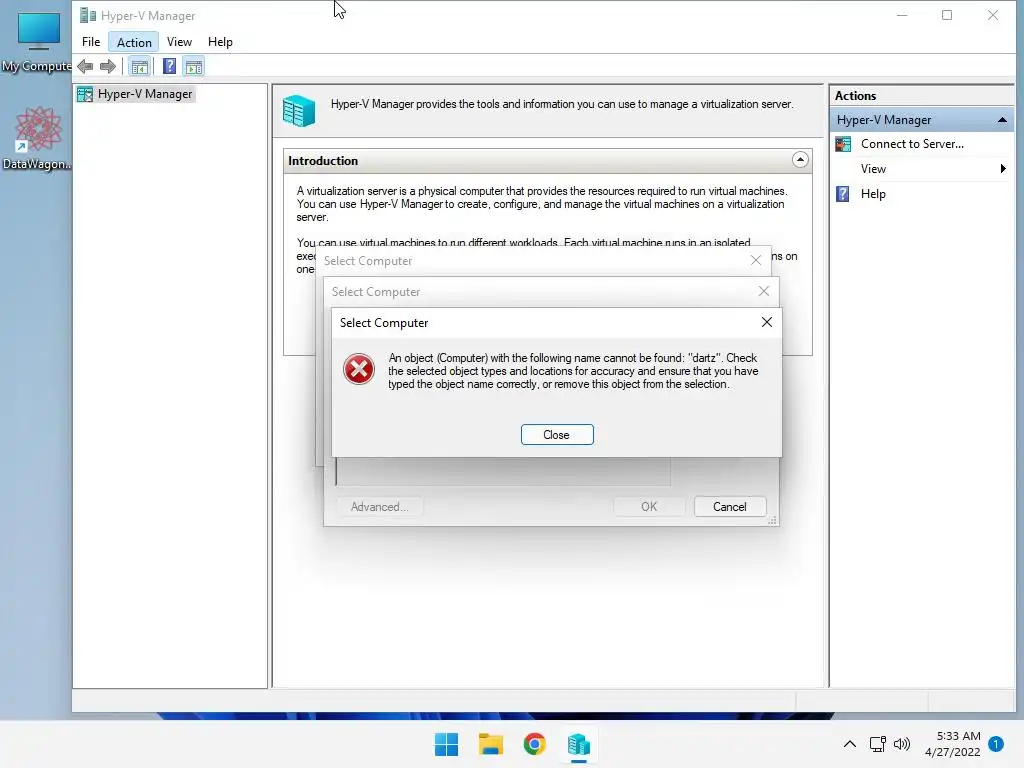1024x768 pixels.
Task: Click the Help link in Actions pane
Action: [873, 194]
